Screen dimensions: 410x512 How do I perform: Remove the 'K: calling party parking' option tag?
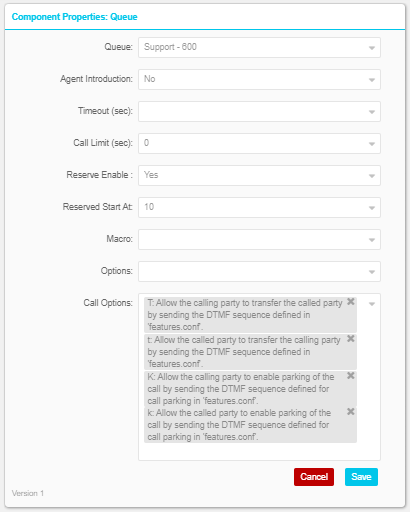351,376
